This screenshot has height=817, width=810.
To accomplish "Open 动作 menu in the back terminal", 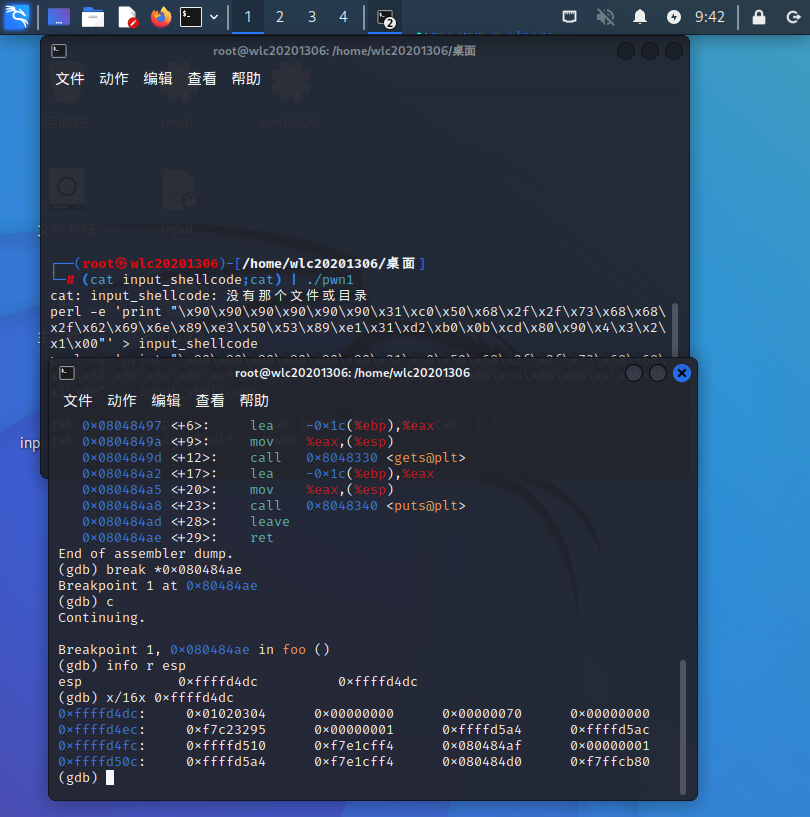I will [x=114, y=79].
